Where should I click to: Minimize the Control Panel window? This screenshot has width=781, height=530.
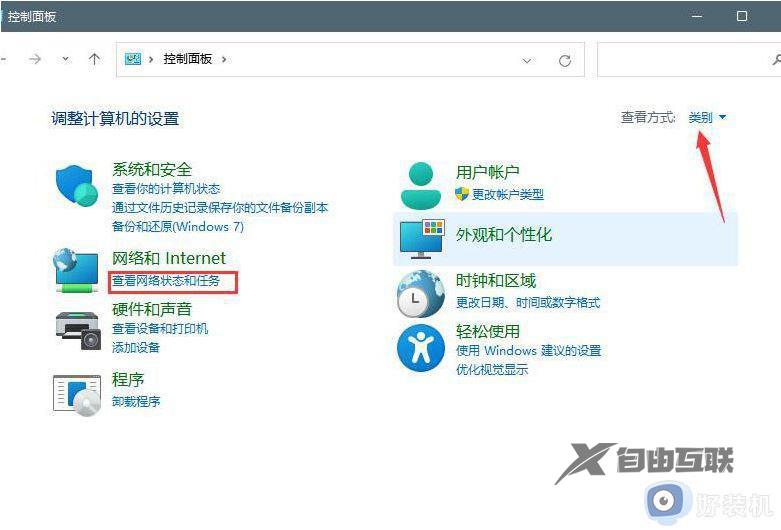[697, 16]
